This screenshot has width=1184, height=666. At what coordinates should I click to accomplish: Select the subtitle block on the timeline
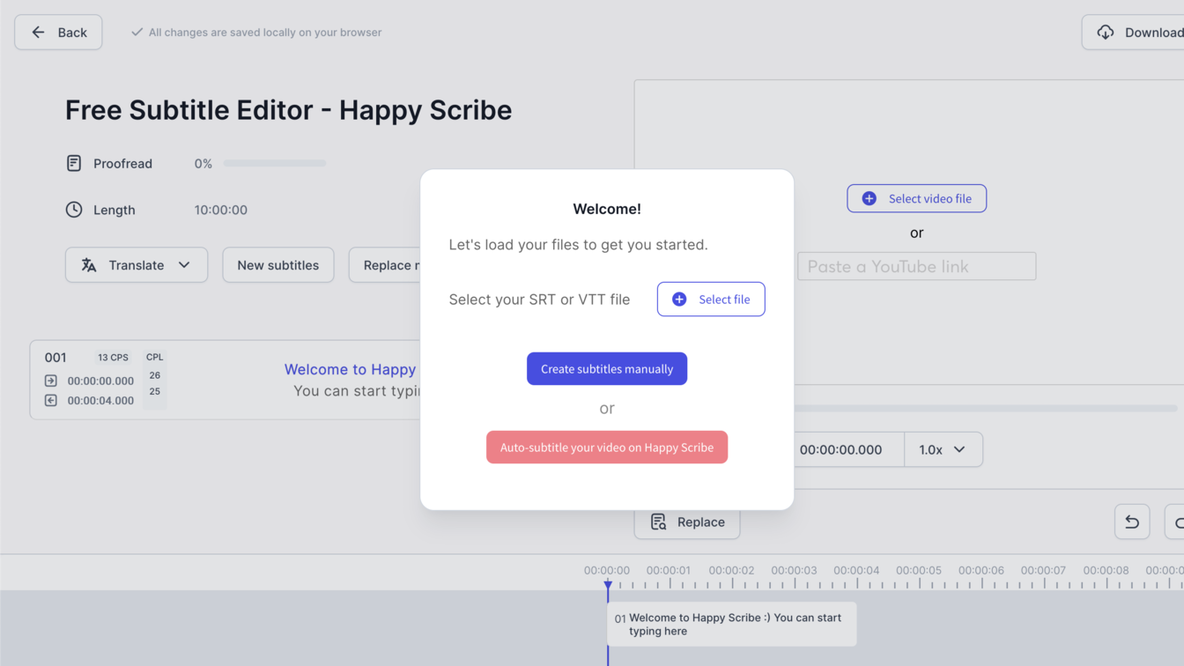(732, 624)
